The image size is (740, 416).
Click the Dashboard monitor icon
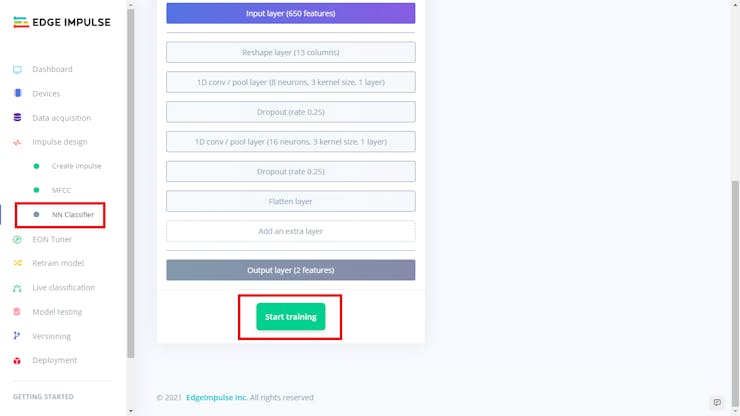click(x=17, y=70)
